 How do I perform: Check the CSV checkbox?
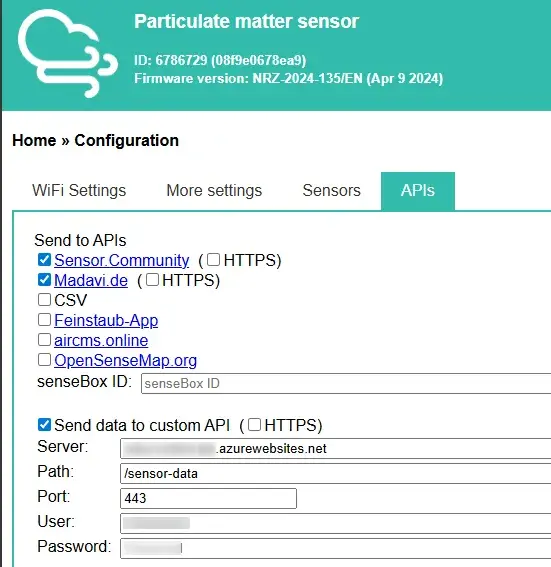[x=44, y=300]
